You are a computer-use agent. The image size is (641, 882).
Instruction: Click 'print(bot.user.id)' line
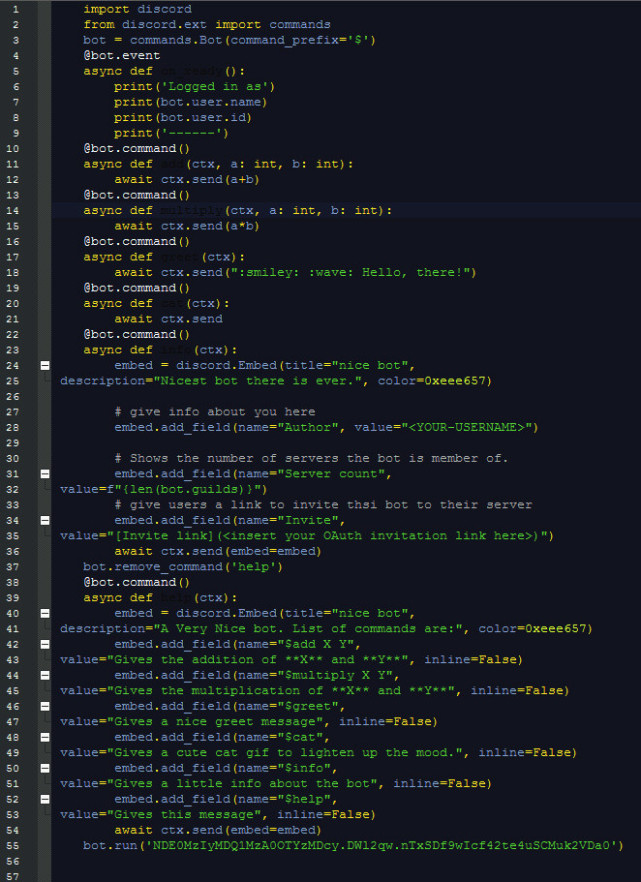tap(183, 118)
